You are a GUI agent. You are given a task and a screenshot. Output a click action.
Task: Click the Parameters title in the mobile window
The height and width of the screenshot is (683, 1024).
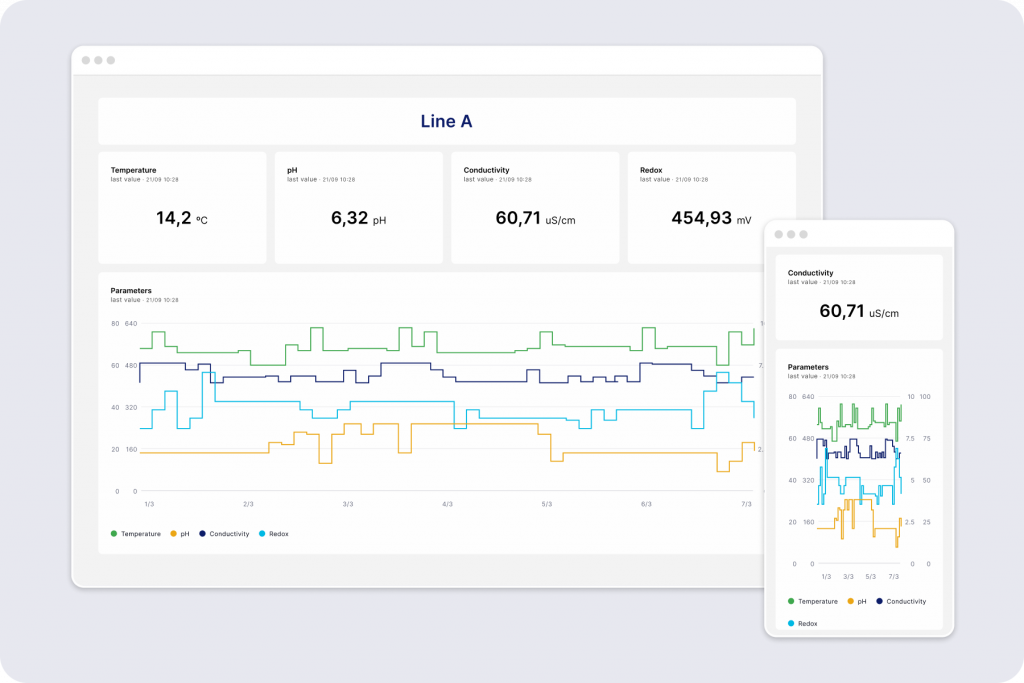(808, 367)
